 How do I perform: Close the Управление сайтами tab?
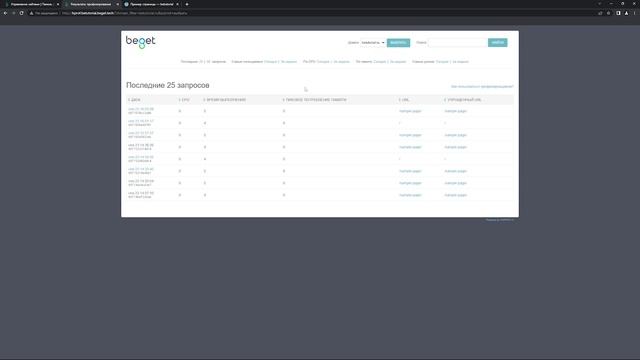point(58,4)
